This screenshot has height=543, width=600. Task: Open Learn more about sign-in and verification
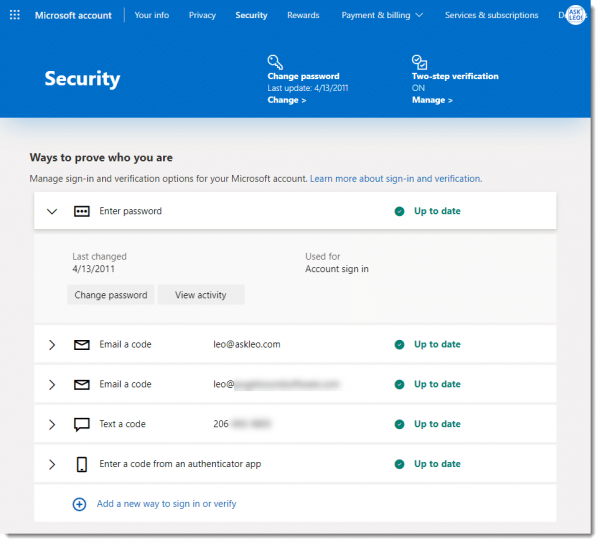coord(396,179)
